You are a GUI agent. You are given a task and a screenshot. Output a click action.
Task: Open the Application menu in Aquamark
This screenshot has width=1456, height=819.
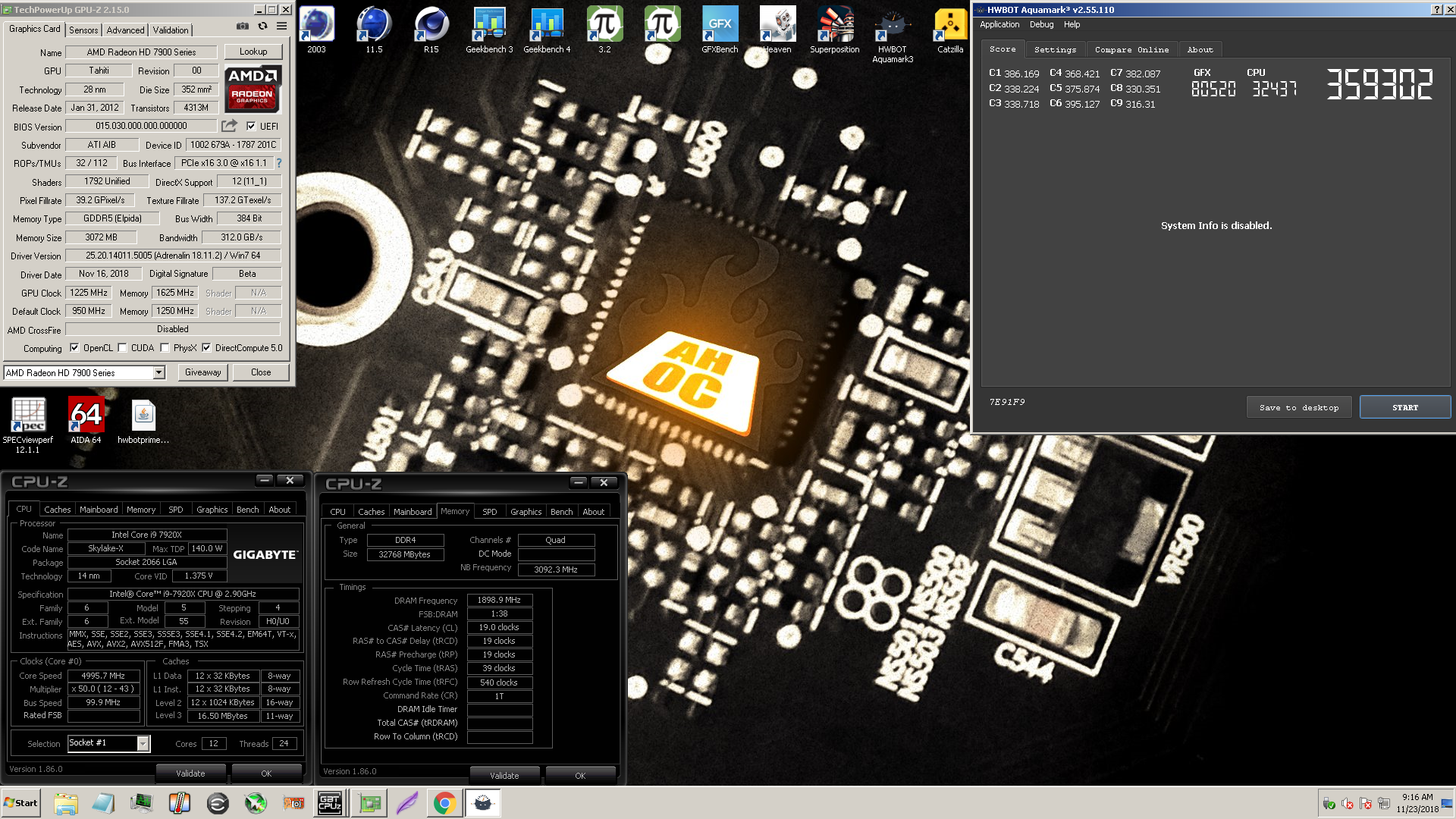pos(999,24)
